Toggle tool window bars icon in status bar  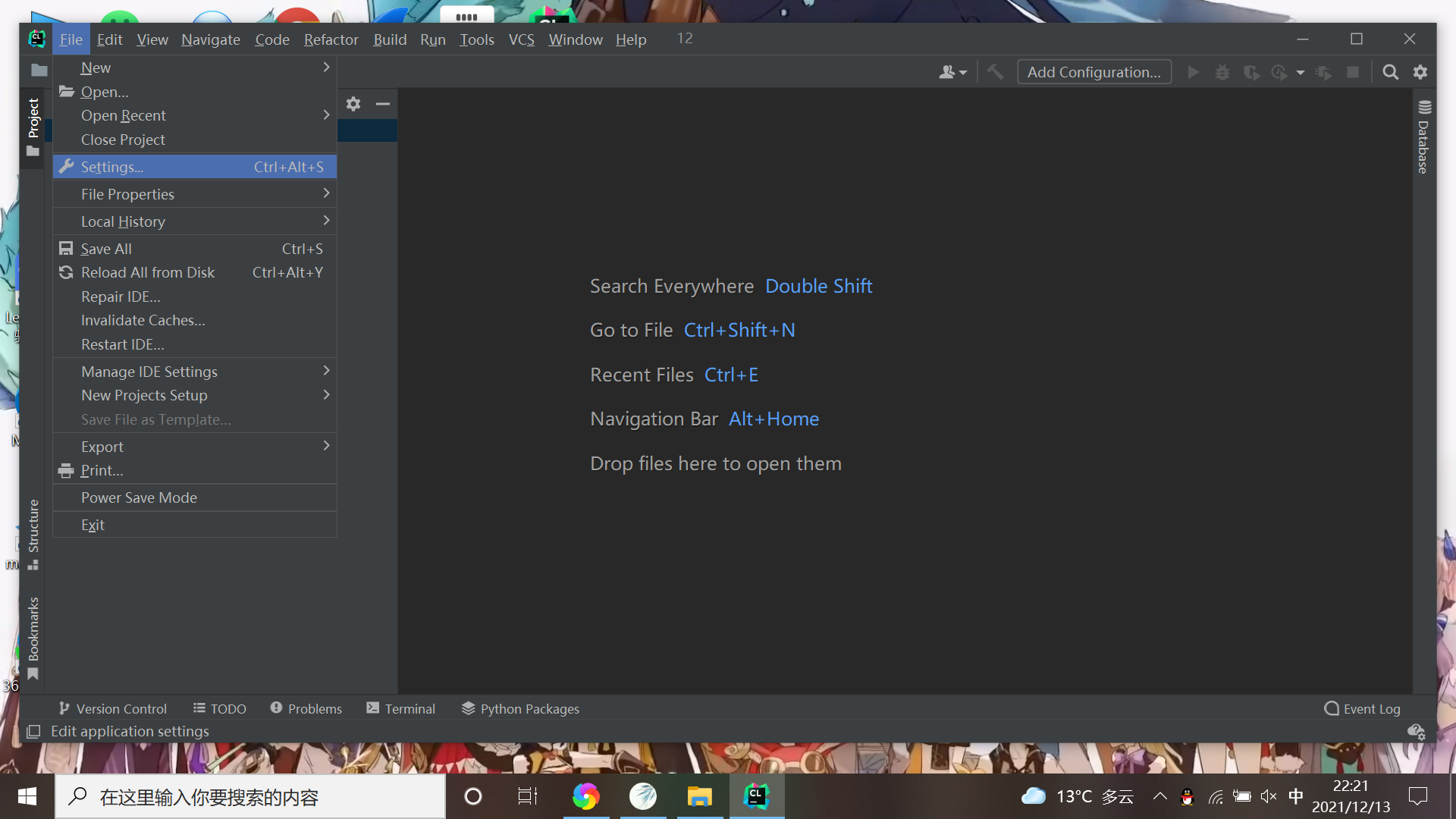click(33, 732)
